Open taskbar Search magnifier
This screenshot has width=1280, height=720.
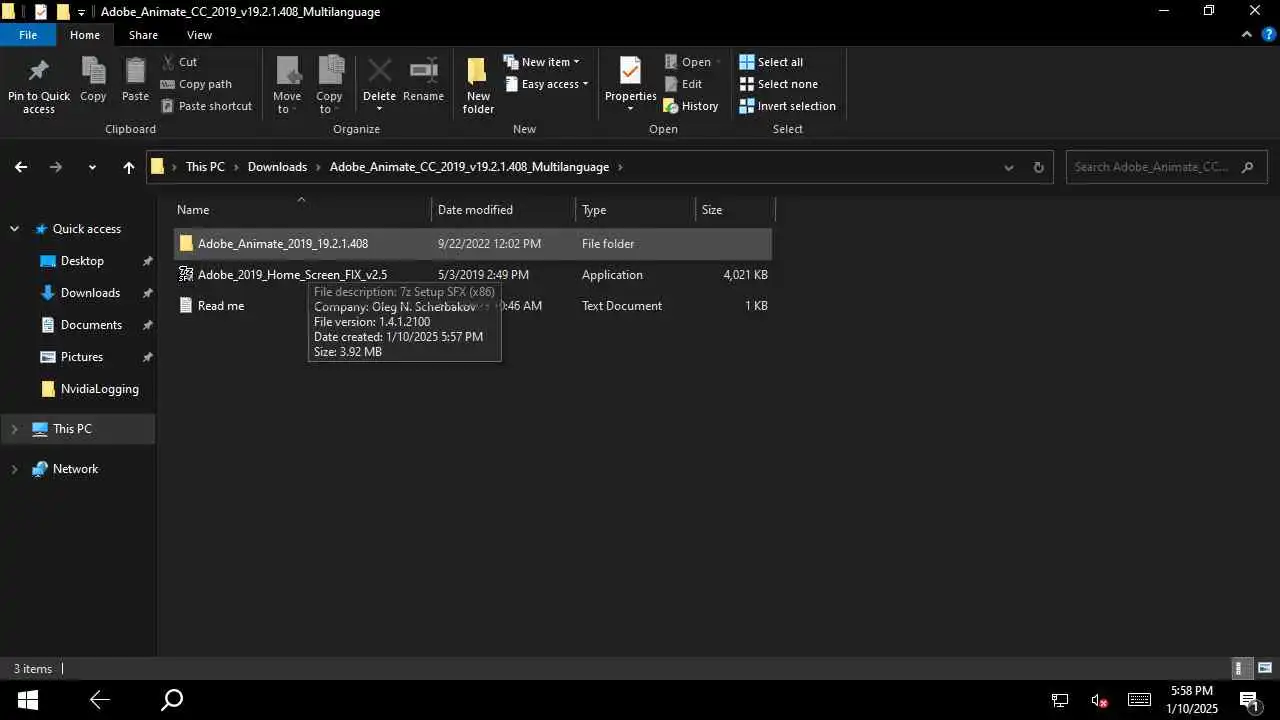(172, 700)
